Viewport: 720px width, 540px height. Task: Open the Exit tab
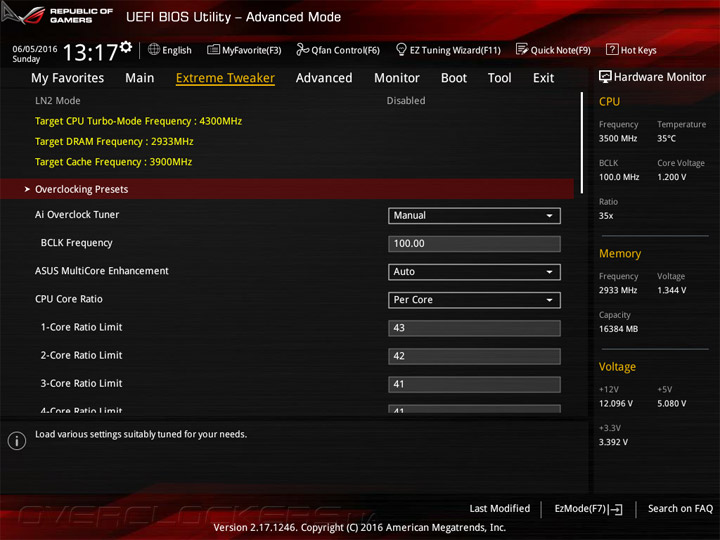click(544, 78)
